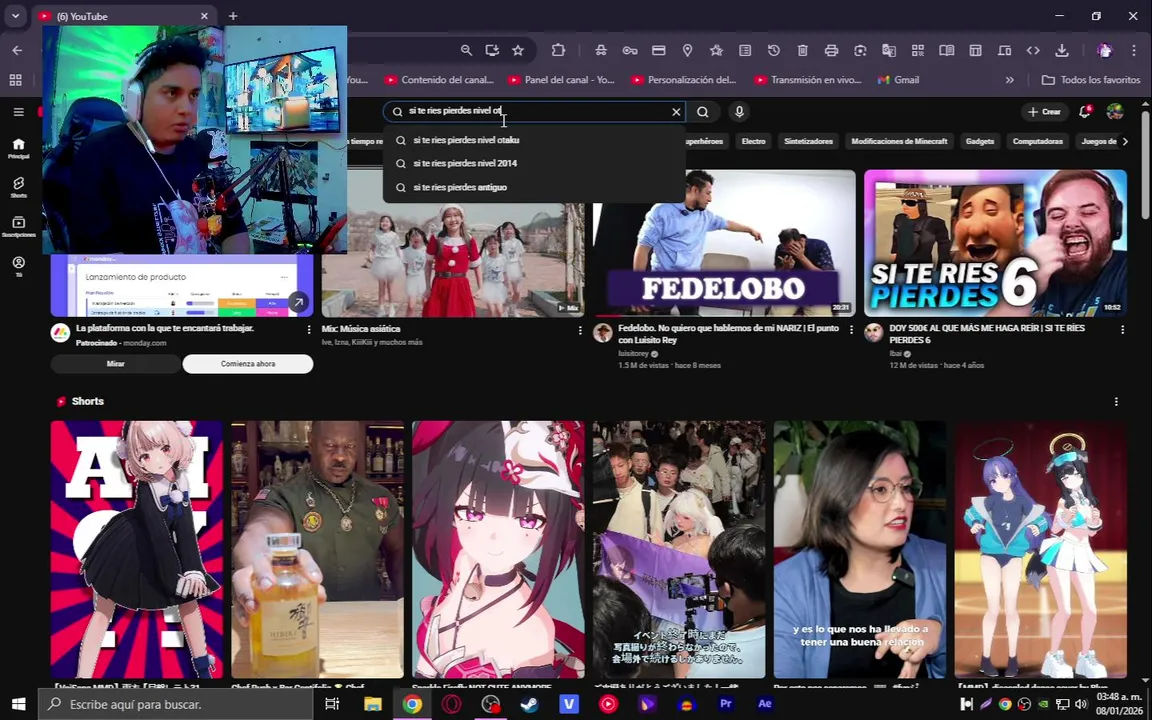Select the Gadgets filter chip
This screenshot has width=1152, height=720.
[980, 141]
